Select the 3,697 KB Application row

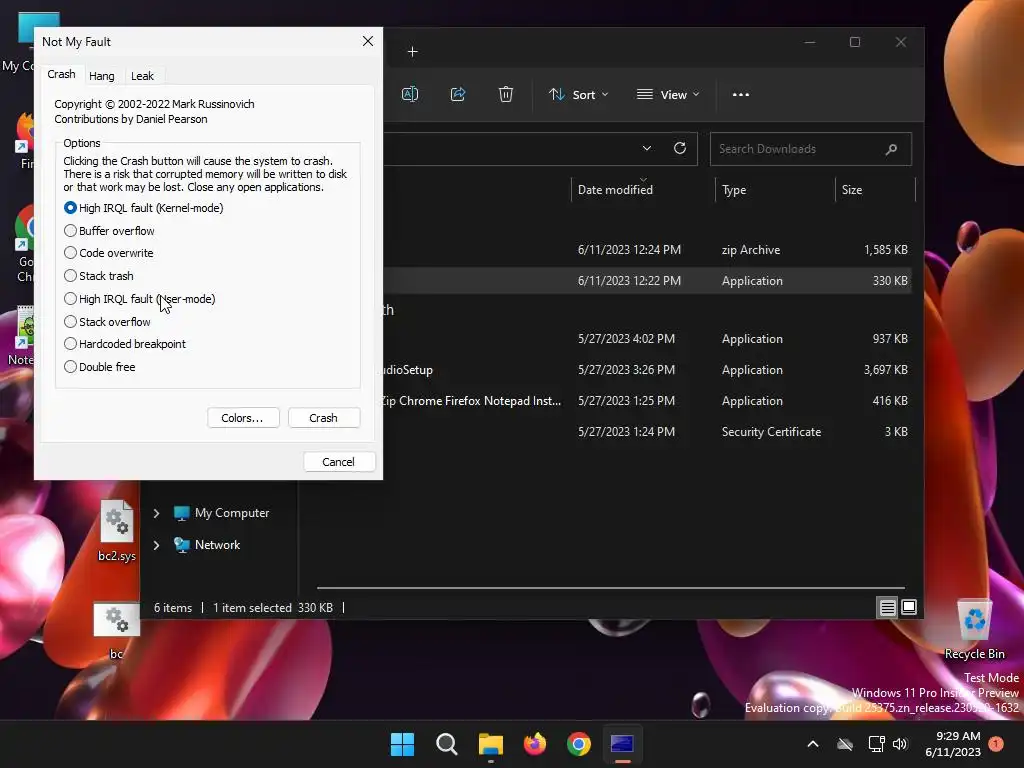pos(647,370)
